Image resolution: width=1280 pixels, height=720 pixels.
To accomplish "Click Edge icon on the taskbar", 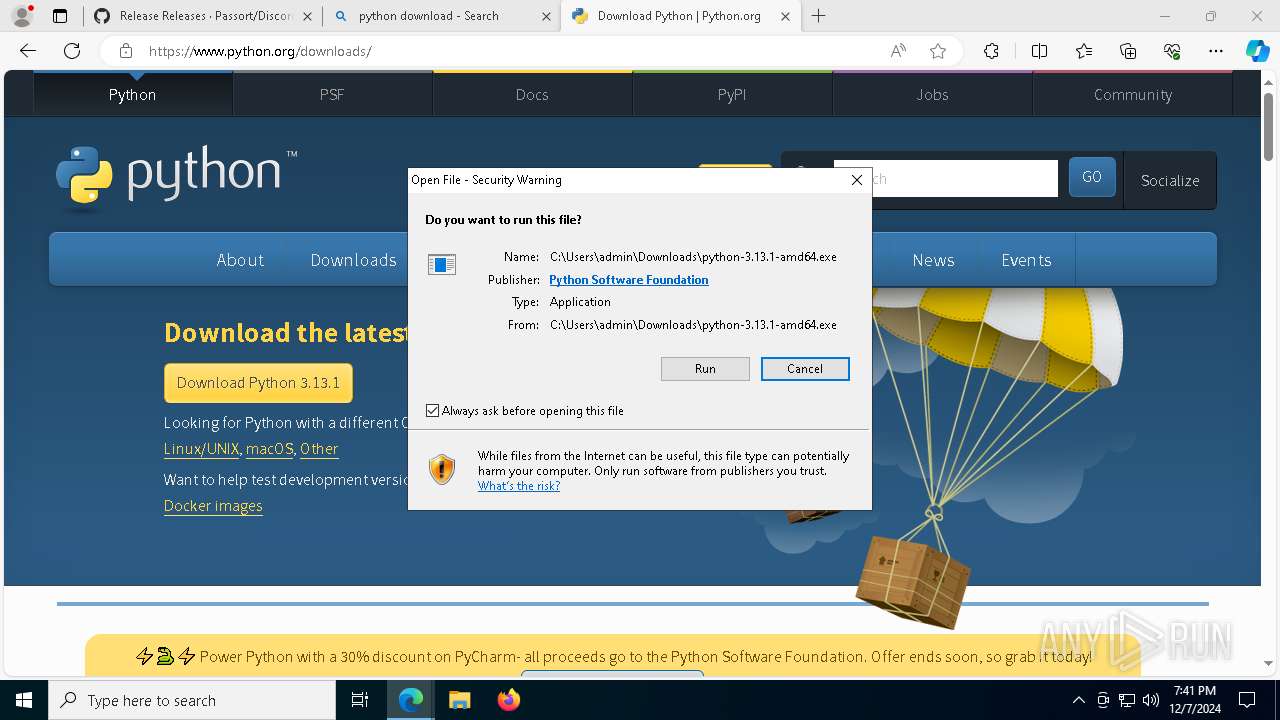I will point(411,700).
